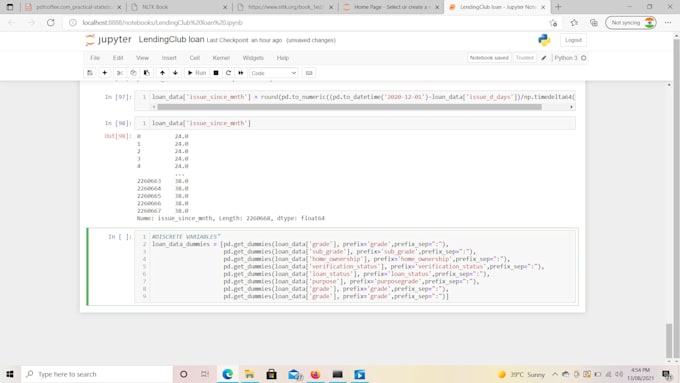Open Microsoft Edge from the taskbar

tap(228, 374)
